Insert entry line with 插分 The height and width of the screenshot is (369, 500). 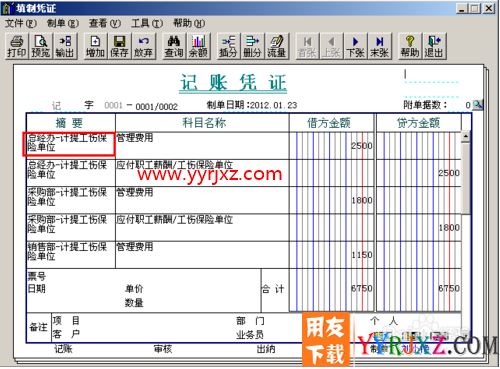pyautogui.click(x=228, y=46)
